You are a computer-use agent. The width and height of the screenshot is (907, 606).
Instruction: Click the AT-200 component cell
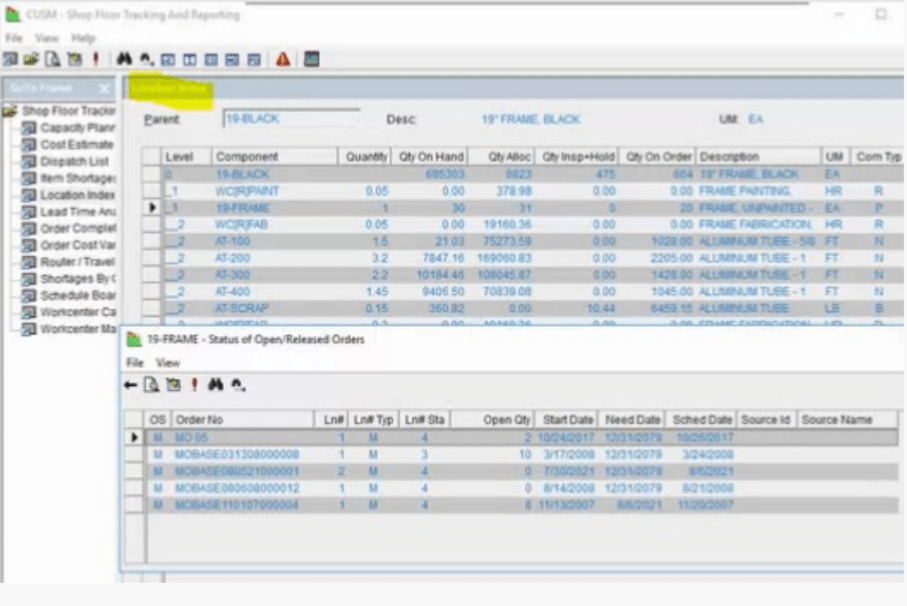click(274, 258)
